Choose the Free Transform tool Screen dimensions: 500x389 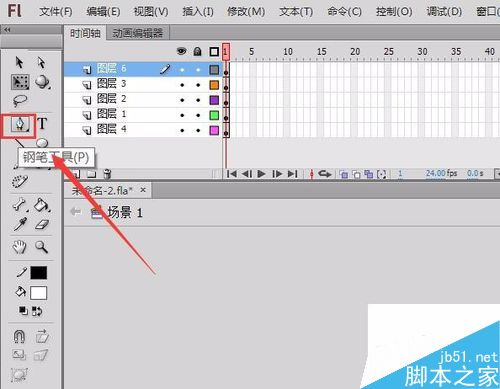(x=20, y=82)
